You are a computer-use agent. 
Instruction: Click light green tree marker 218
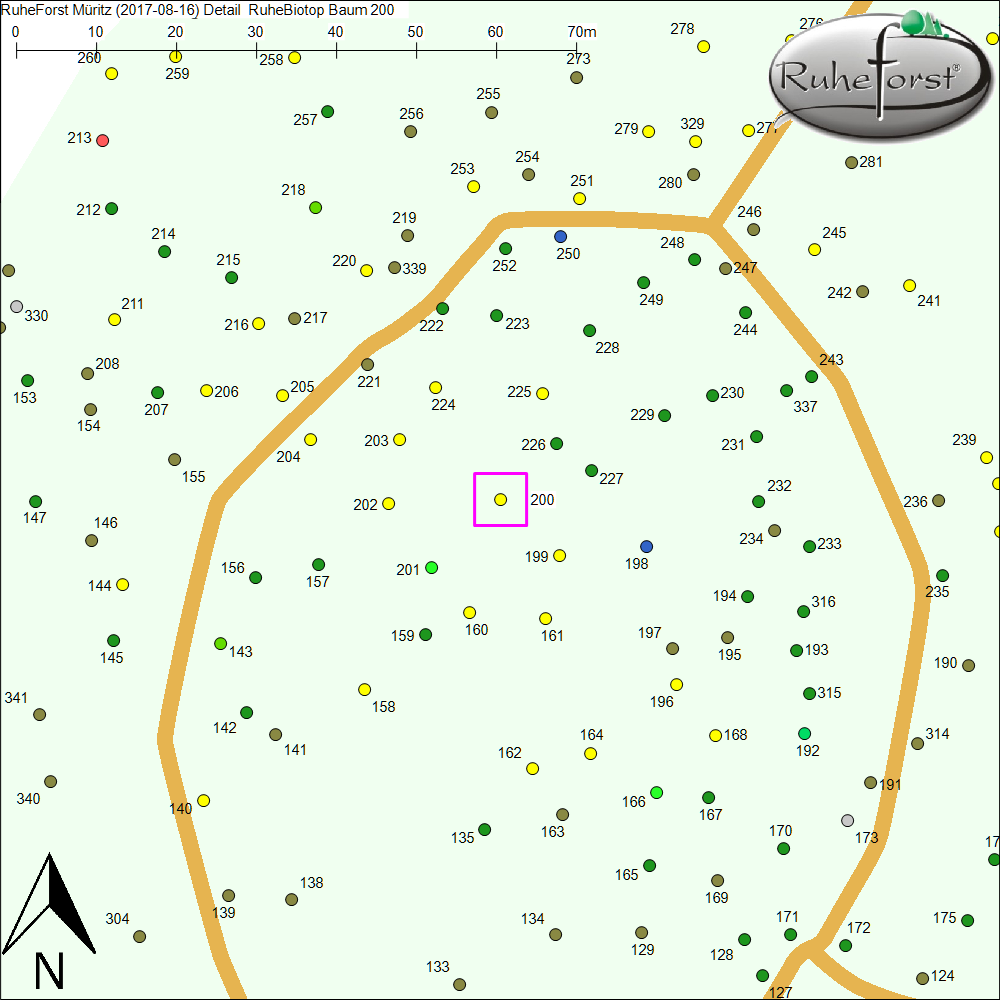[x=315, y=207]
